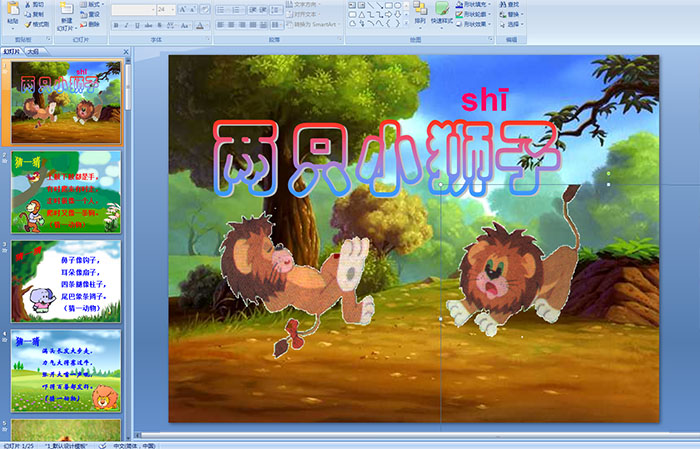
Task: Select the Left Brace shape
Action: (388, 24)
